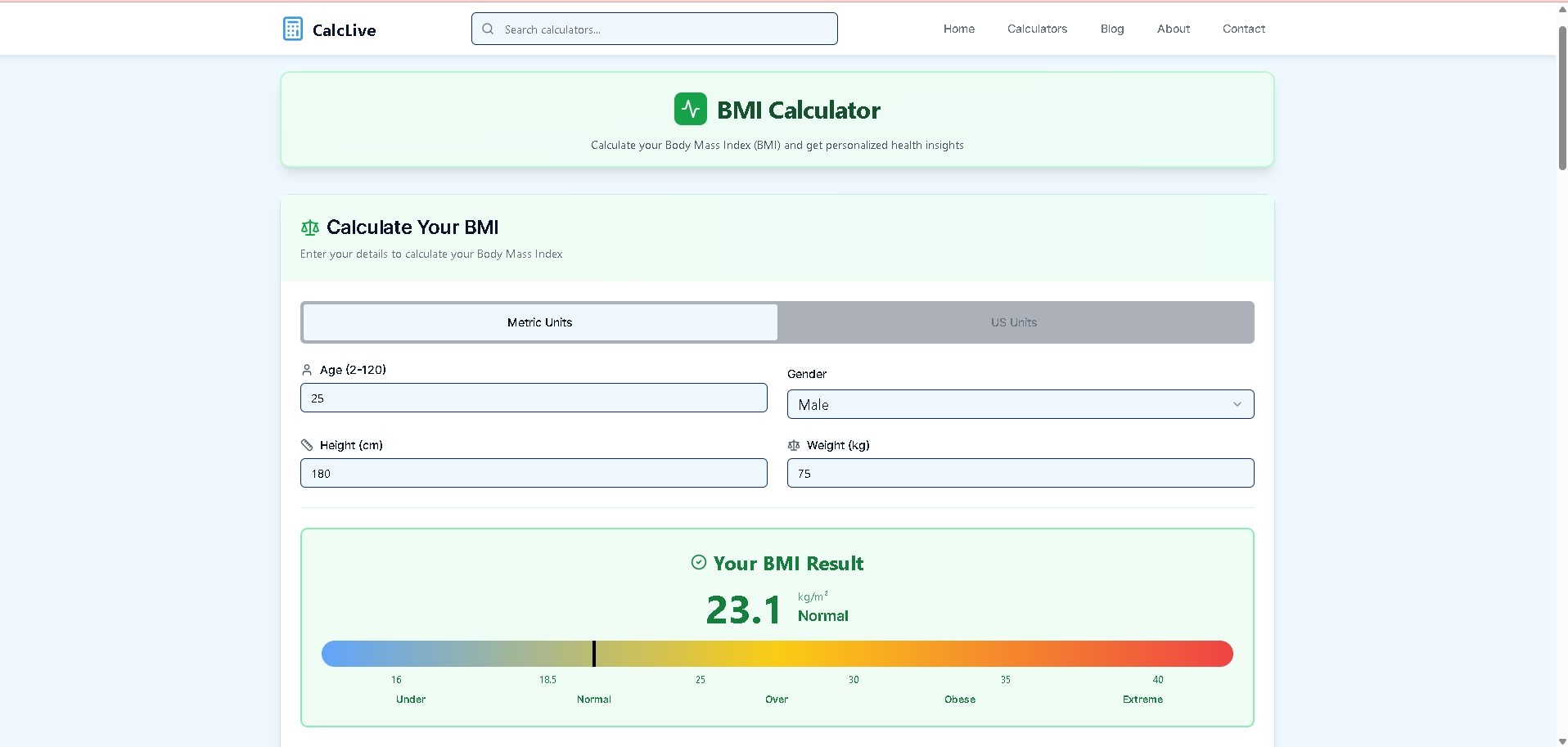1568x747 pixels.
Task: Open the Calculators nav link
Action: coord(1038,29)
